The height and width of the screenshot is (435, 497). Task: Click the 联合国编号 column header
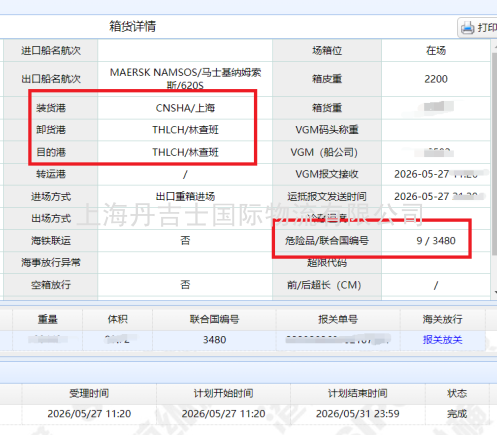[x=214, y=319]
